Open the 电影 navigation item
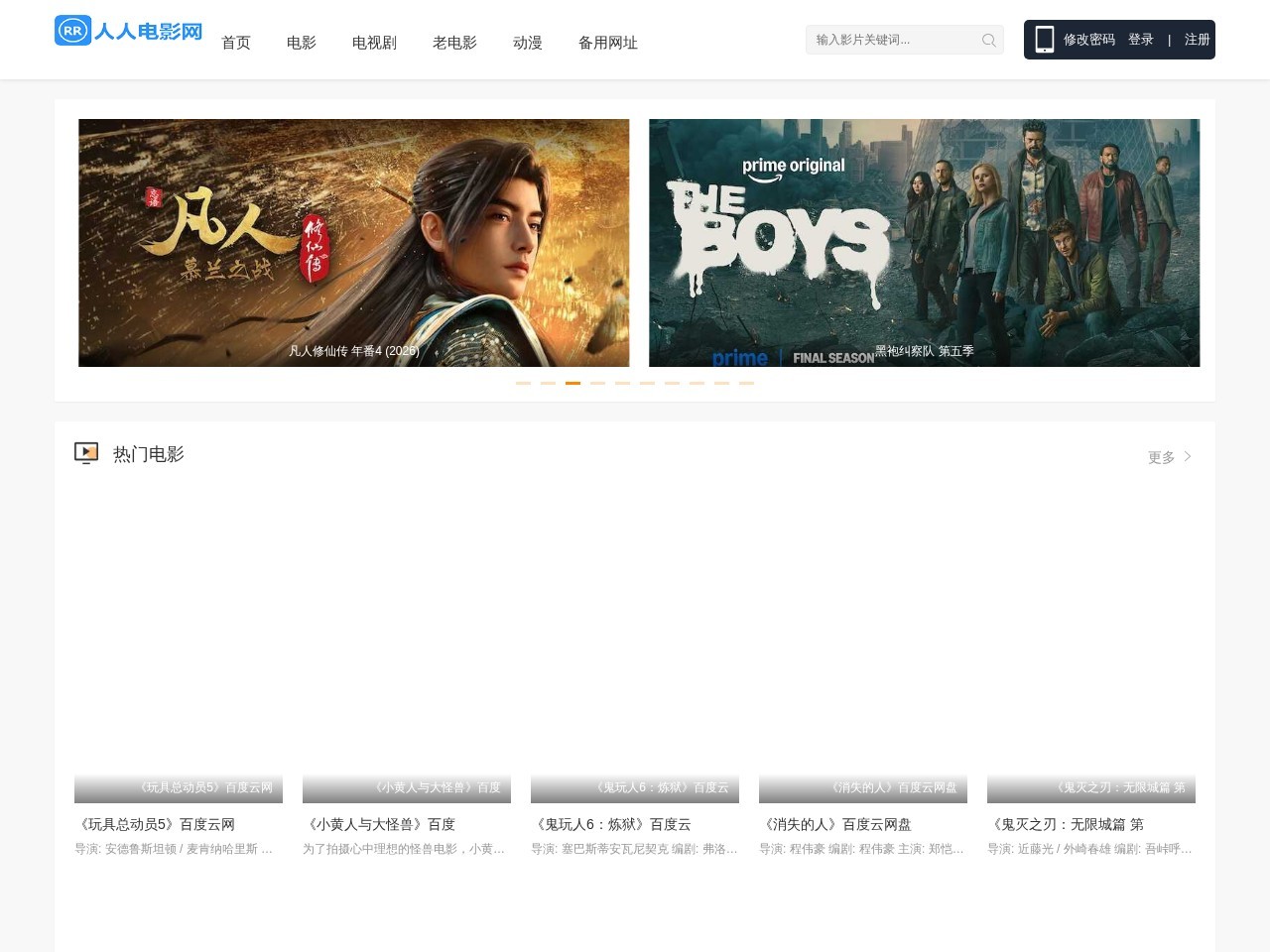Screen dimensions: 1270x952 click(302, 43)
